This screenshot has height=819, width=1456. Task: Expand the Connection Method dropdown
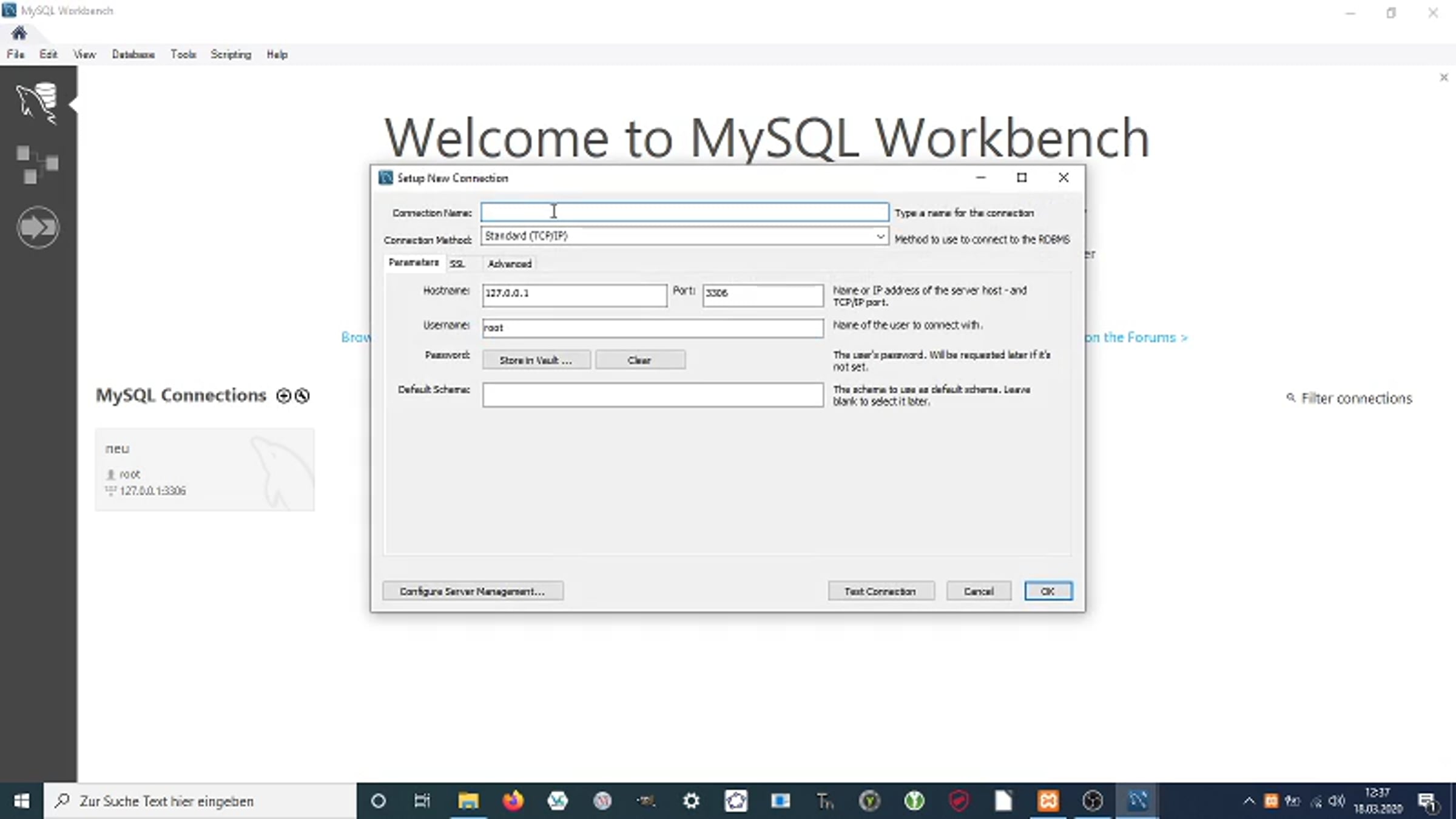[x=880, y=236]
